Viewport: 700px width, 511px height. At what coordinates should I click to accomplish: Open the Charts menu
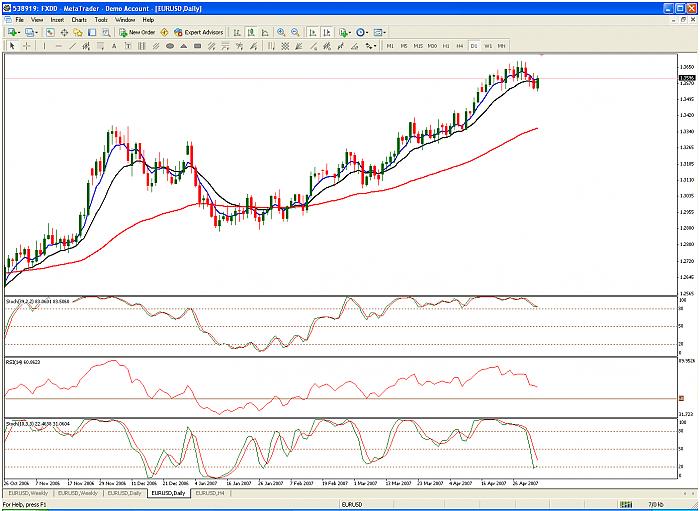pos(79,20)
